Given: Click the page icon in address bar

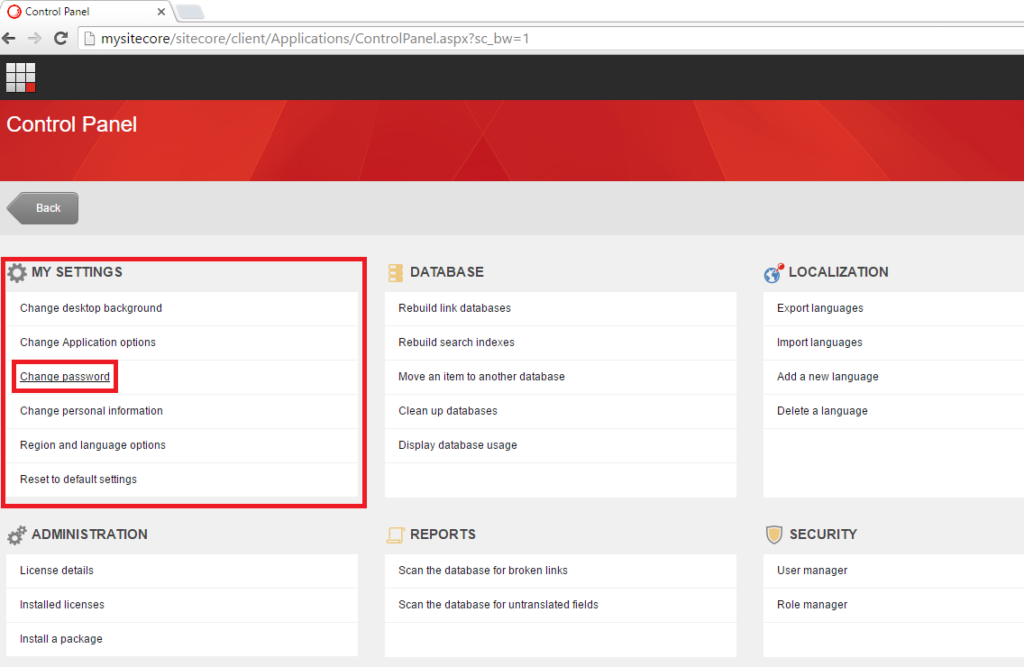Looking at the screenshot, I should coord(89,39).
